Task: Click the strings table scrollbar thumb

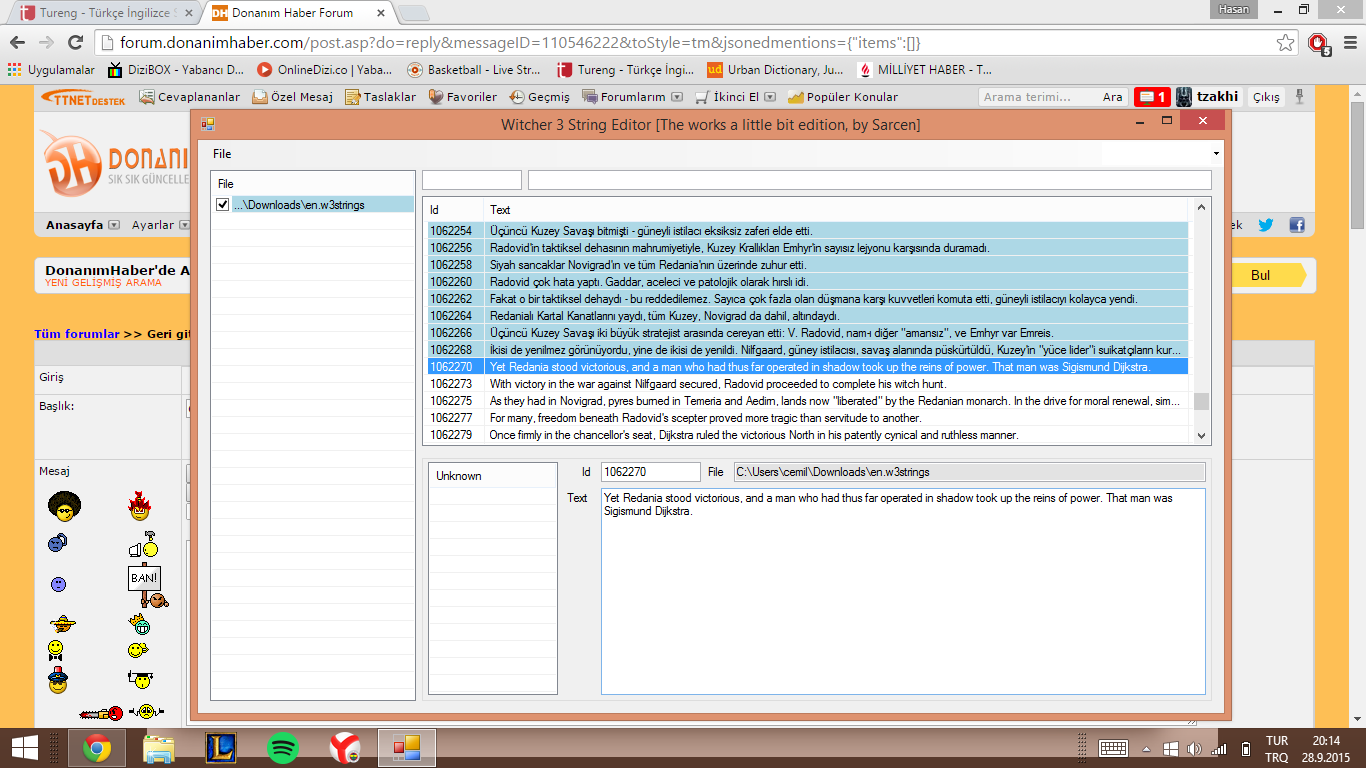Action: coord(1202,401)
